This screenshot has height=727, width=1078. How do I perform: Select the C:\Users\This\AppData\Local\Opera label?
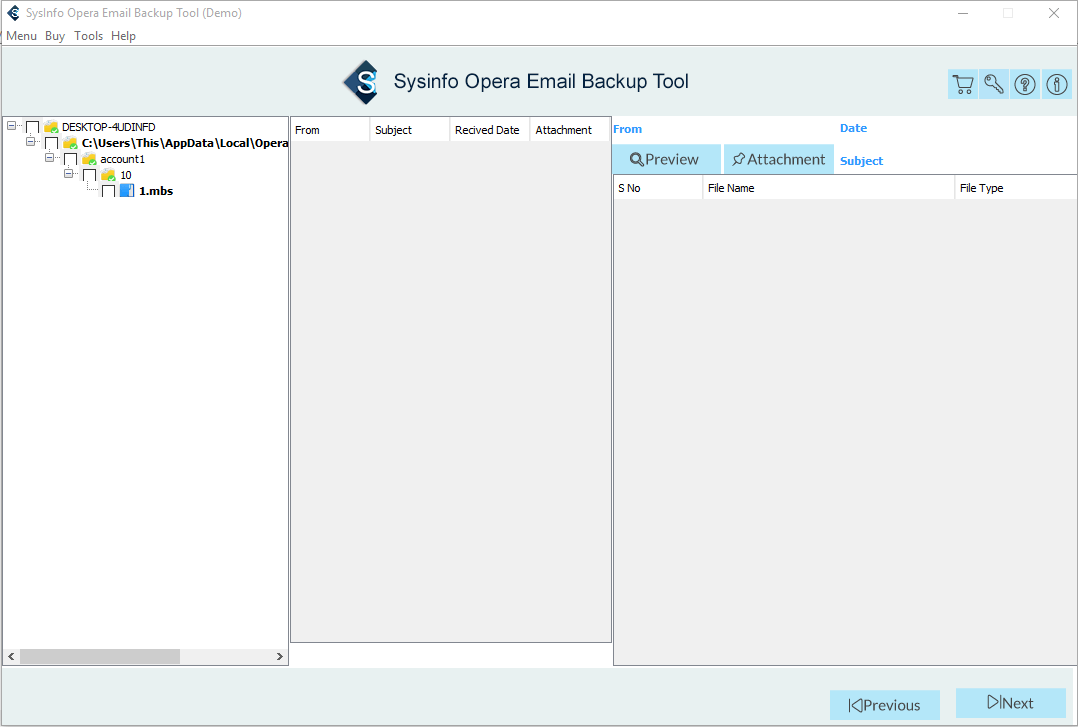coord(185,143)
